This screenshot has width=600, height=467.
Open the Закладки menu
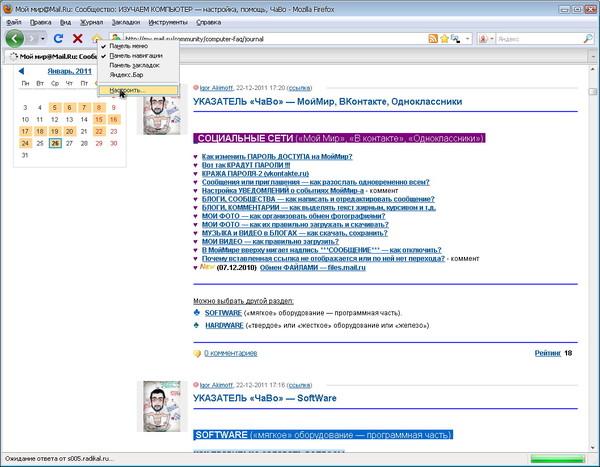tap(126, 22)
